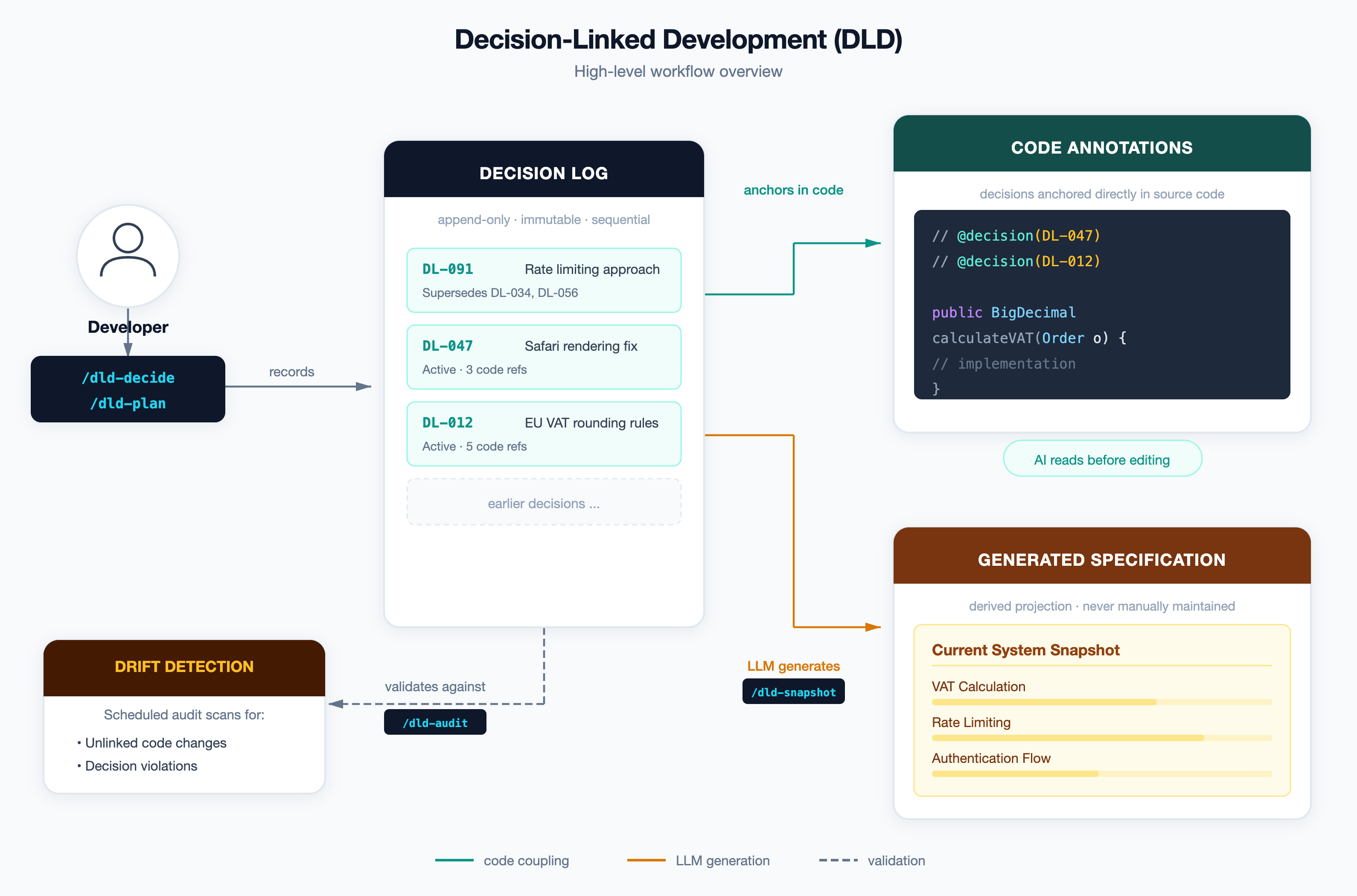
Task: Click the DRIFT DETECTION header
Action: coord(184,666)
